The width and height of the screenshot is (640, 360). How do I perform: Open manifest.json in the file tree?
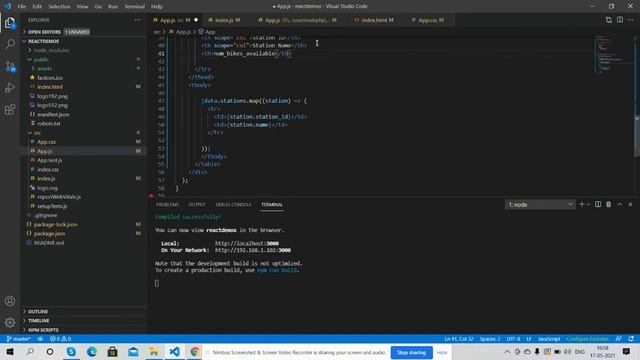[53, 114]
